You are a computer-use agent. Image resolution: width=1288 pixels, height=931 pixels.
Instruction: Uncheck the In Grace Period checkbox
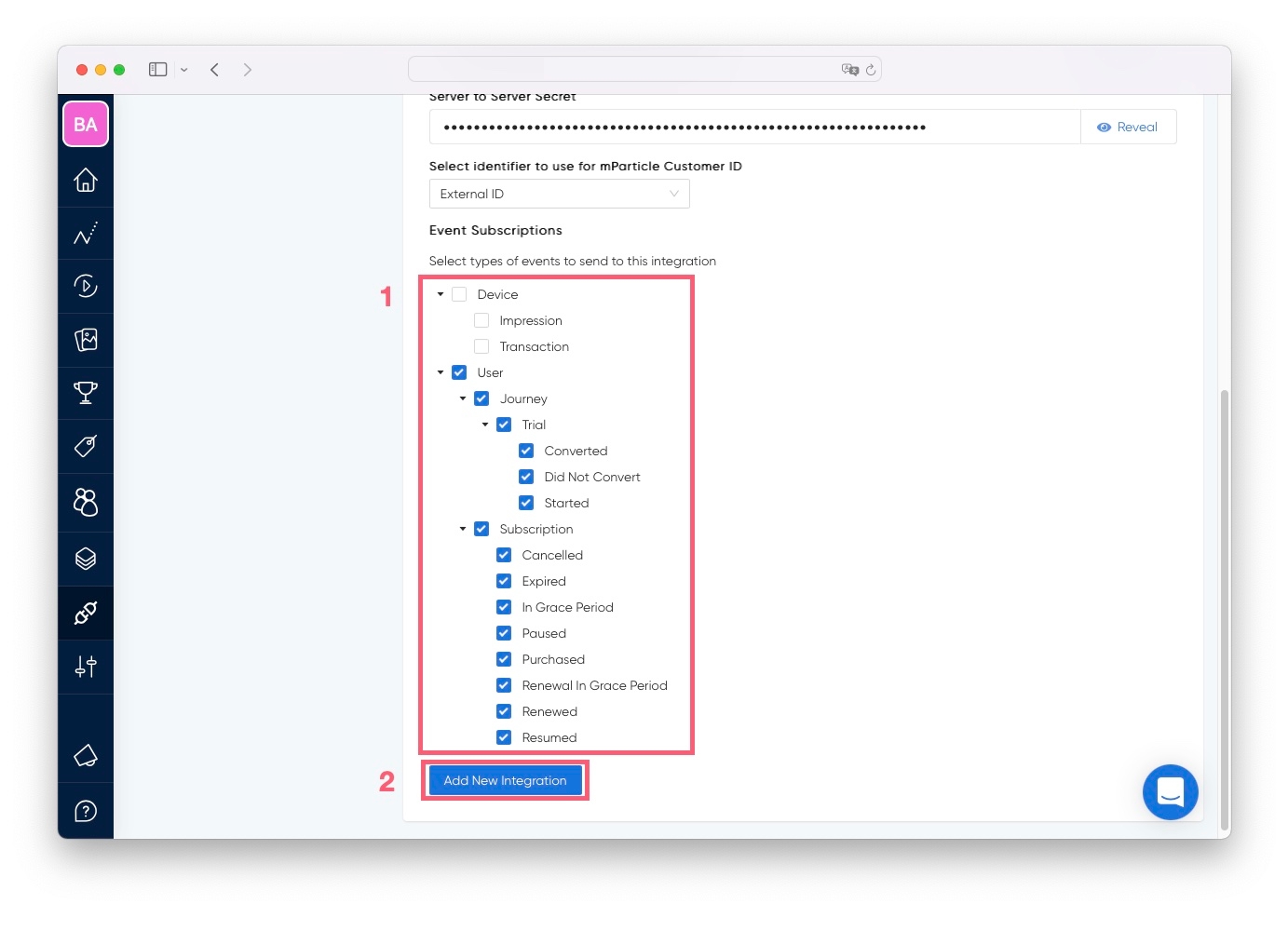(x=504, y=607)
